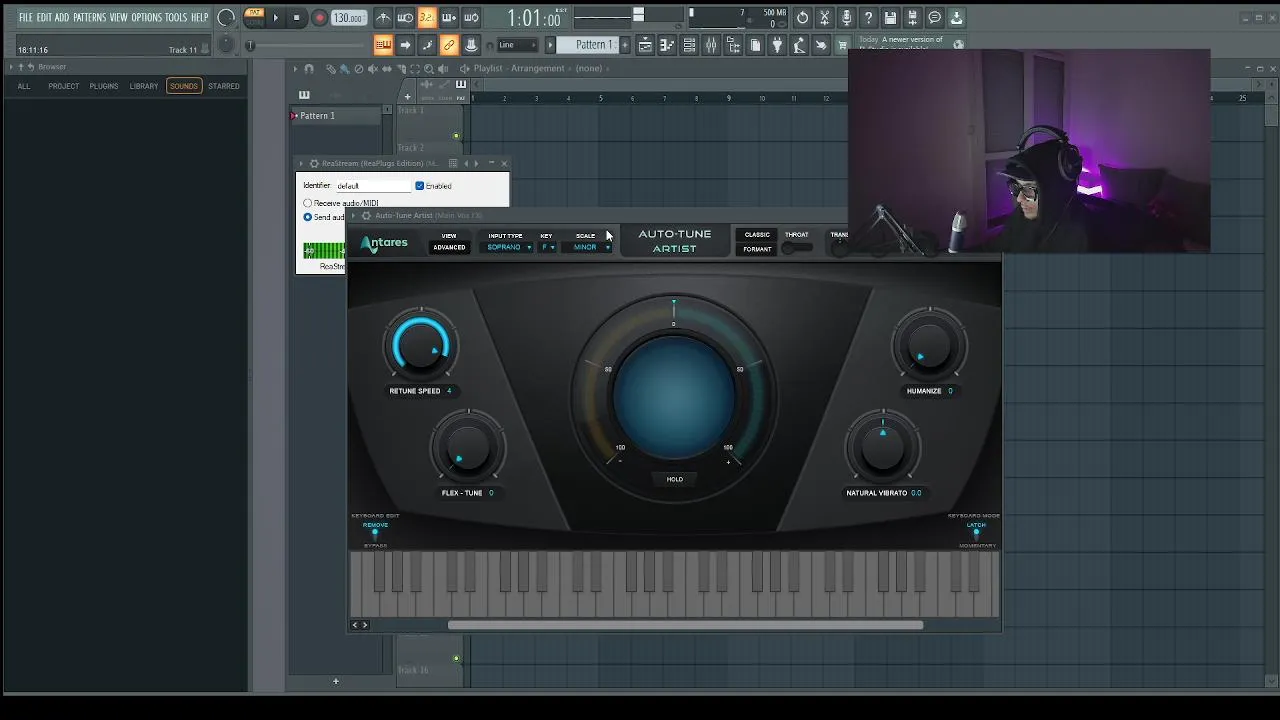The width and height of the screenshot is (1280, 720).
Task: Click the audio editor scissors icon
Action: pos(824,18)
